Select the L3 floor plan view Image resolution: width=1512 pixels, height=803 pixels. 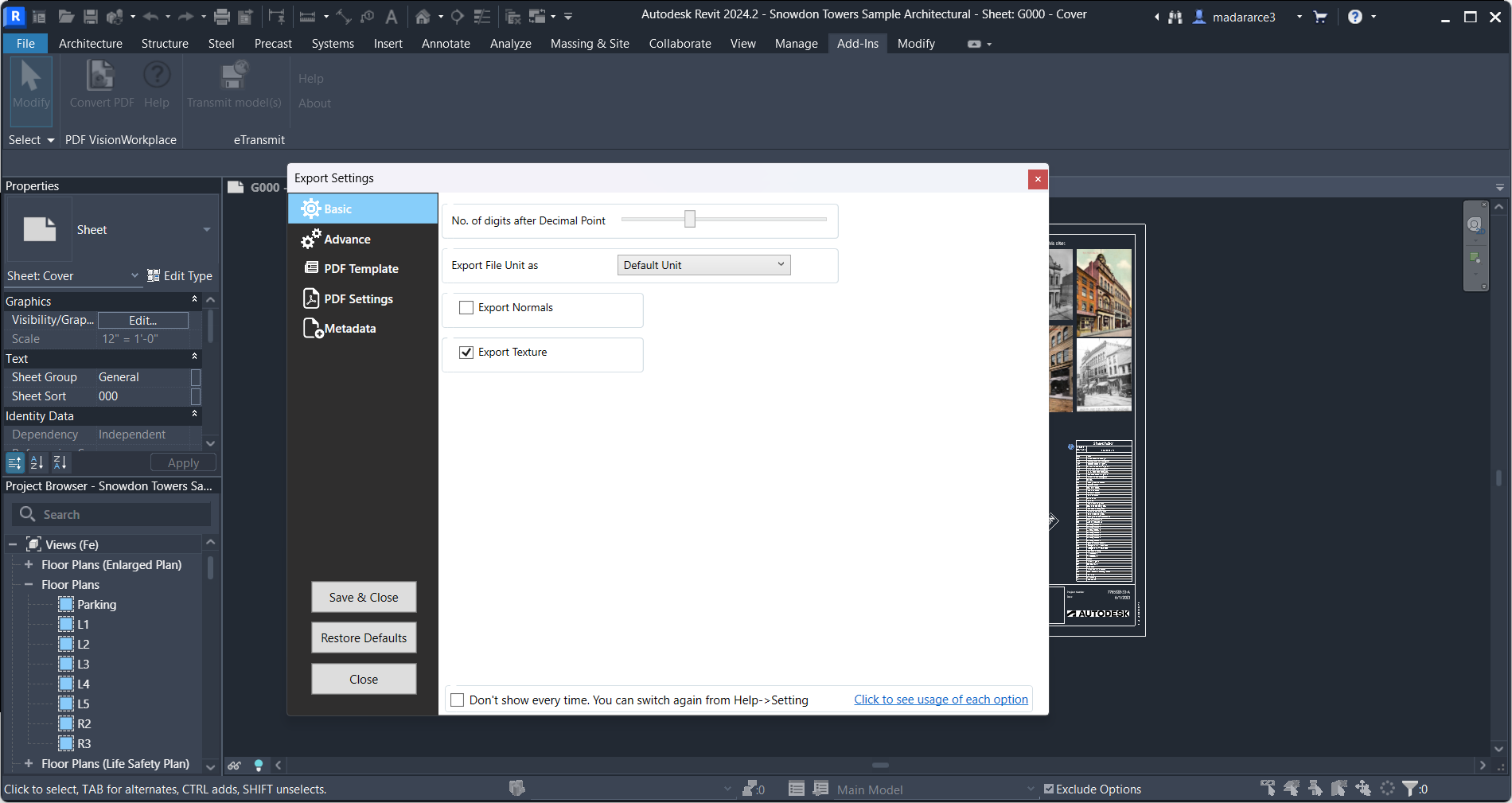coord(83,664)
